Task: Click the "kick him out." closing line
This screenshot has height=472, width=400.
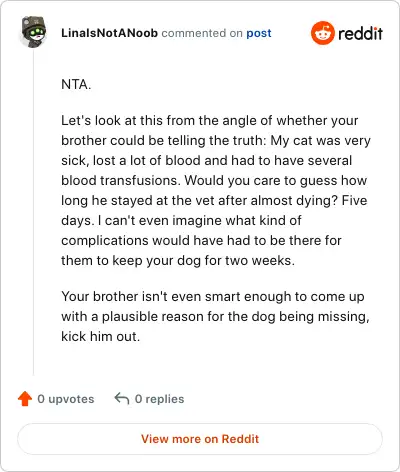Action: pos(100,336)
